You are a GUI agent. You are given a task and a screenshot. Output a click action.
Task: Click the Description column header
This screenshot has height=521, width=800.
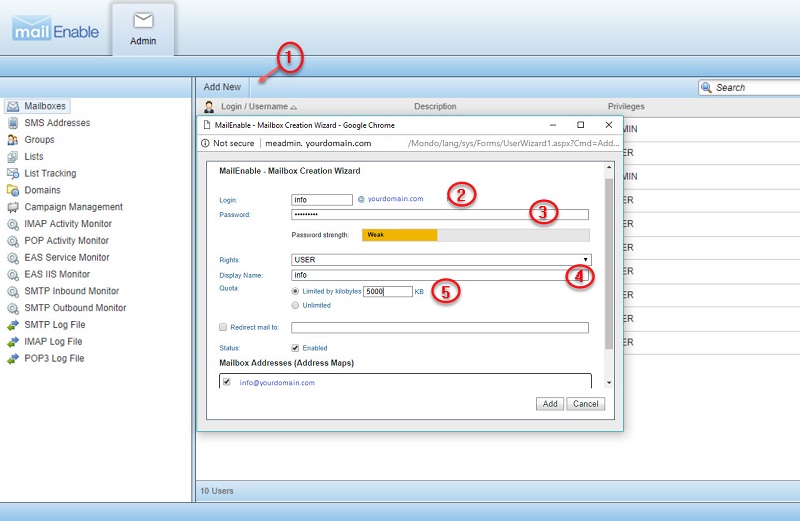pos(435,107)
